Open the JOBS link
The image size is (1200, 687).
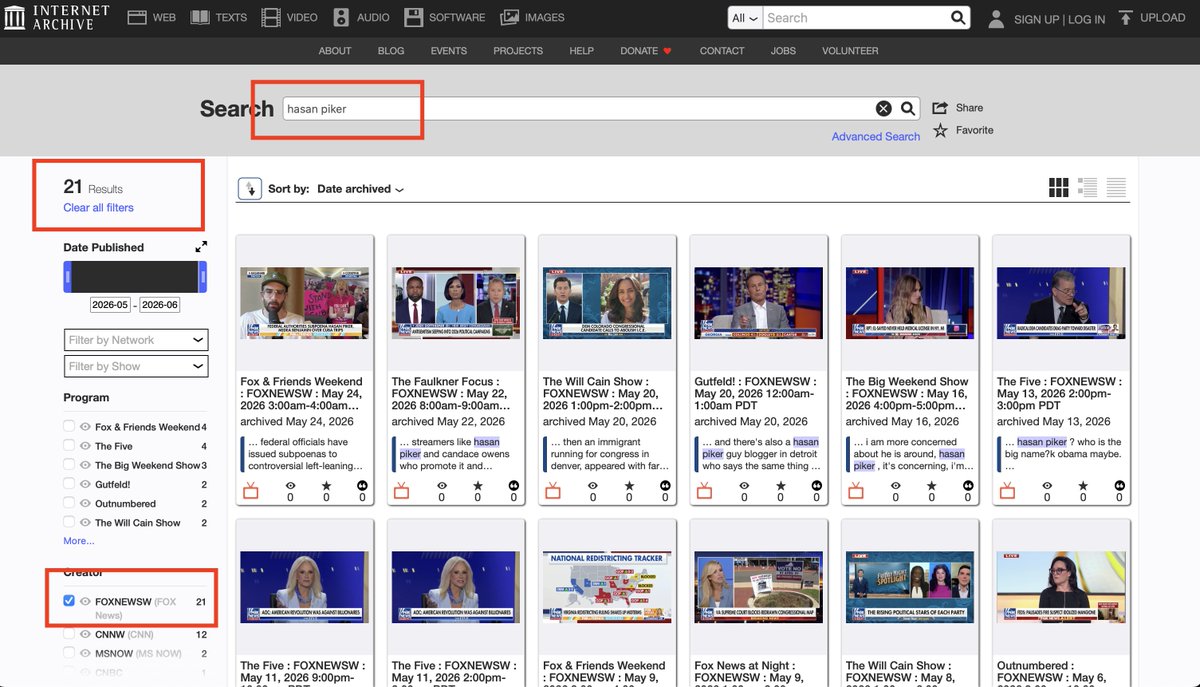[784, 51]
